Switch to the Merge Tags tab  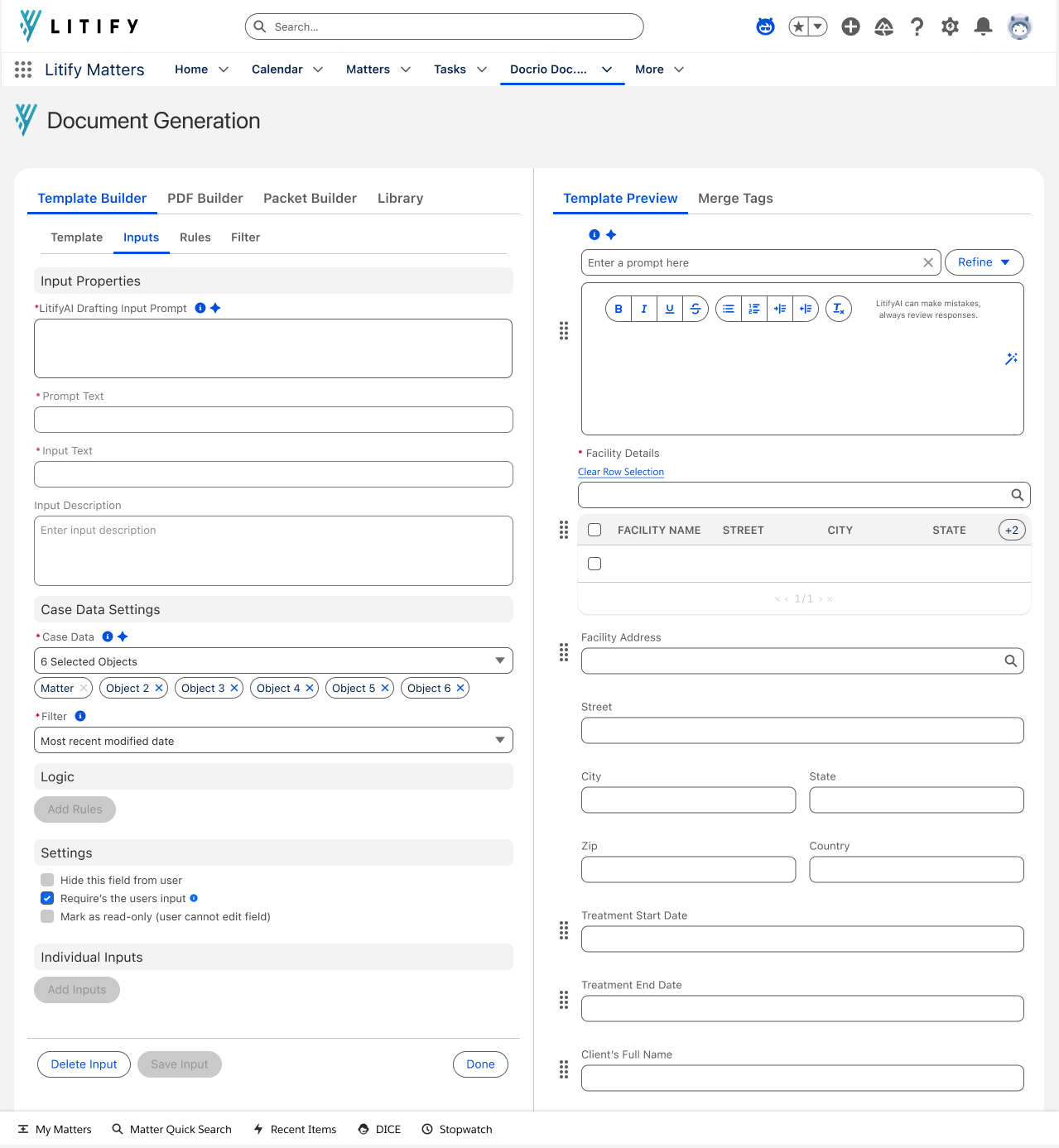pyautogui.click(x=735, y=198)
